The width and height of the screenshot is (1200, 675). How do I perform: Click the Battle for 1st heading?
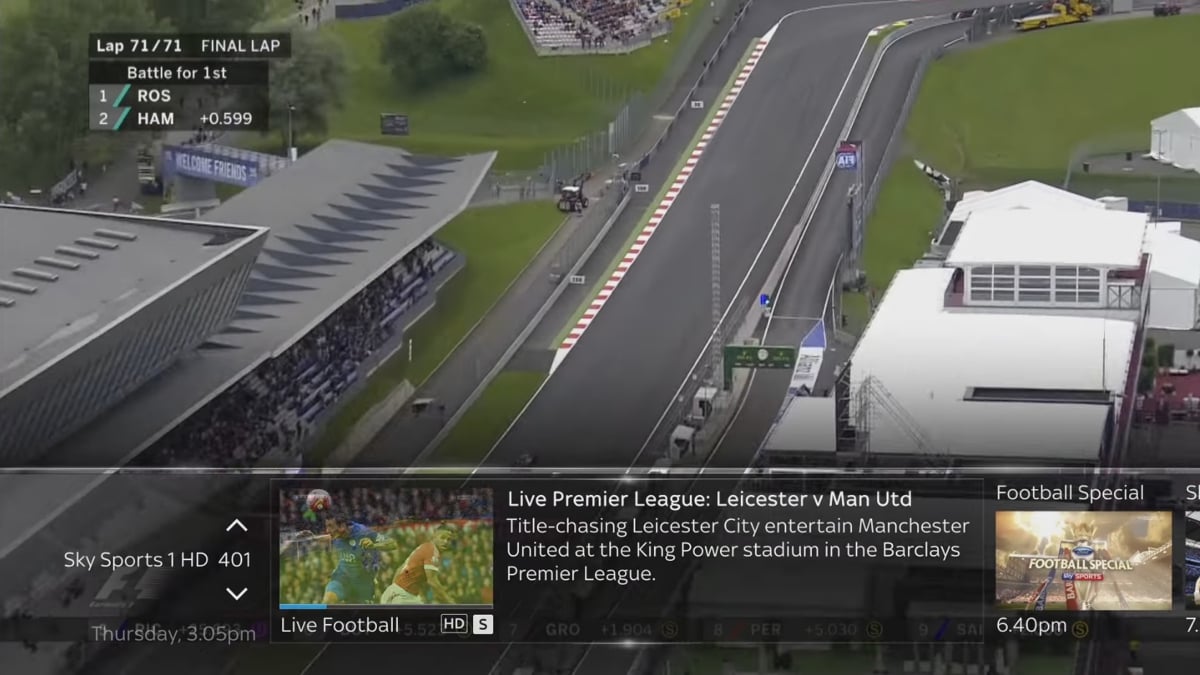pos(177,73)
